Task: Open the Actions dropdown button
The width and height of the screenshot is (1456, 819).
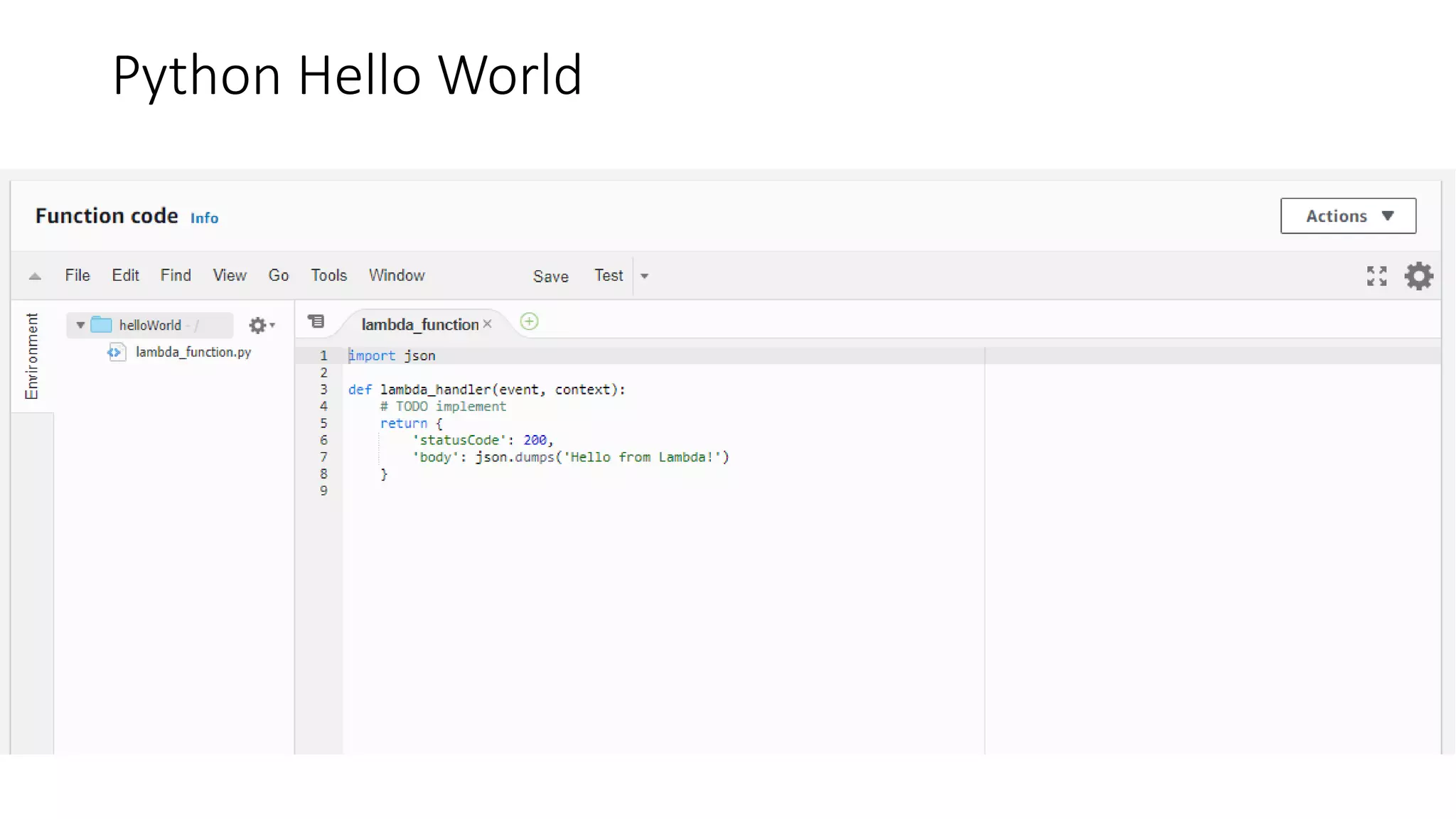Action: click(x=1348, y=216)
